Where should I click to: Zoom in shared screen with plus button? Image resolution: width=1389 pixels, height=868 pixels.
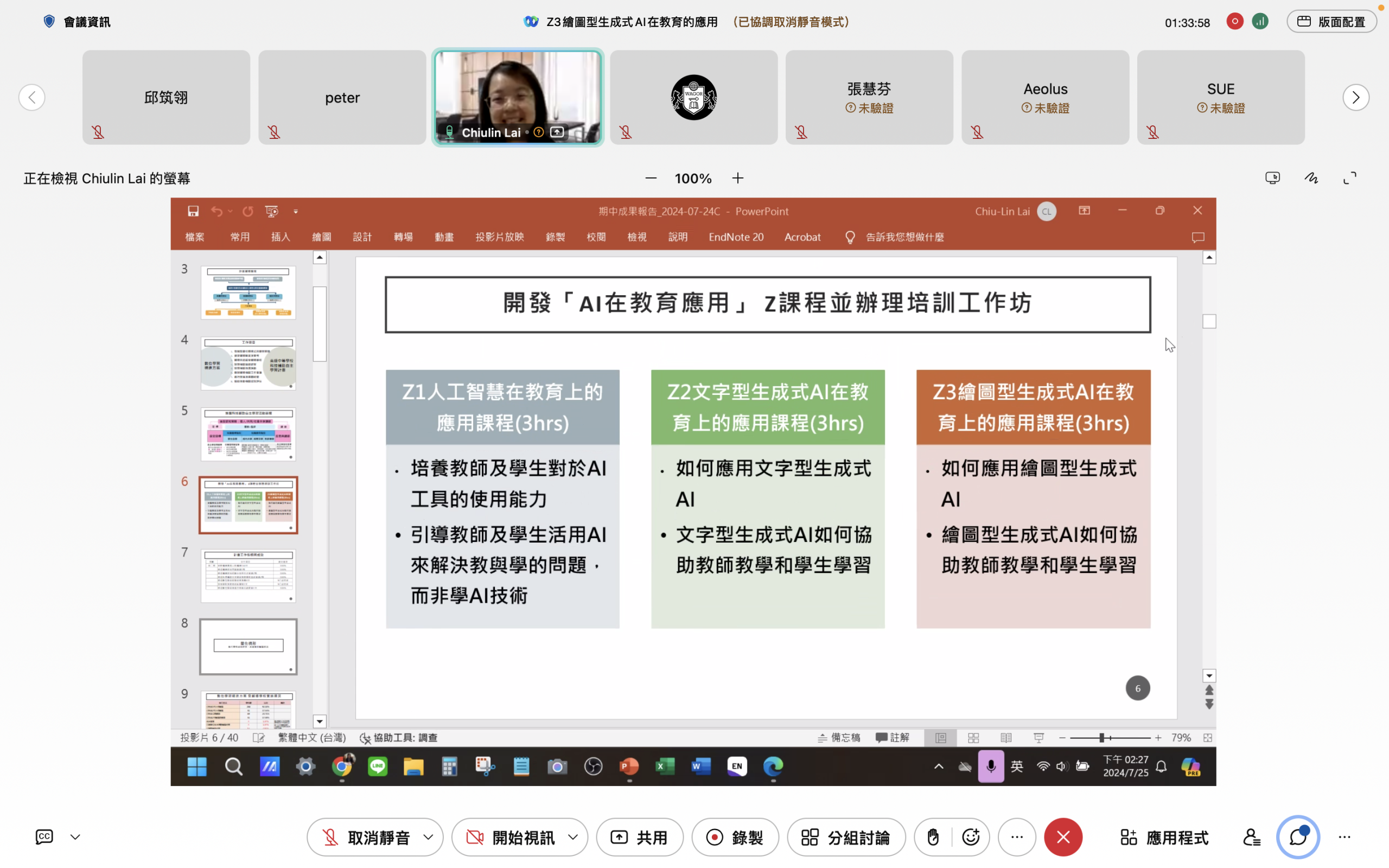[x=737, y=178]
